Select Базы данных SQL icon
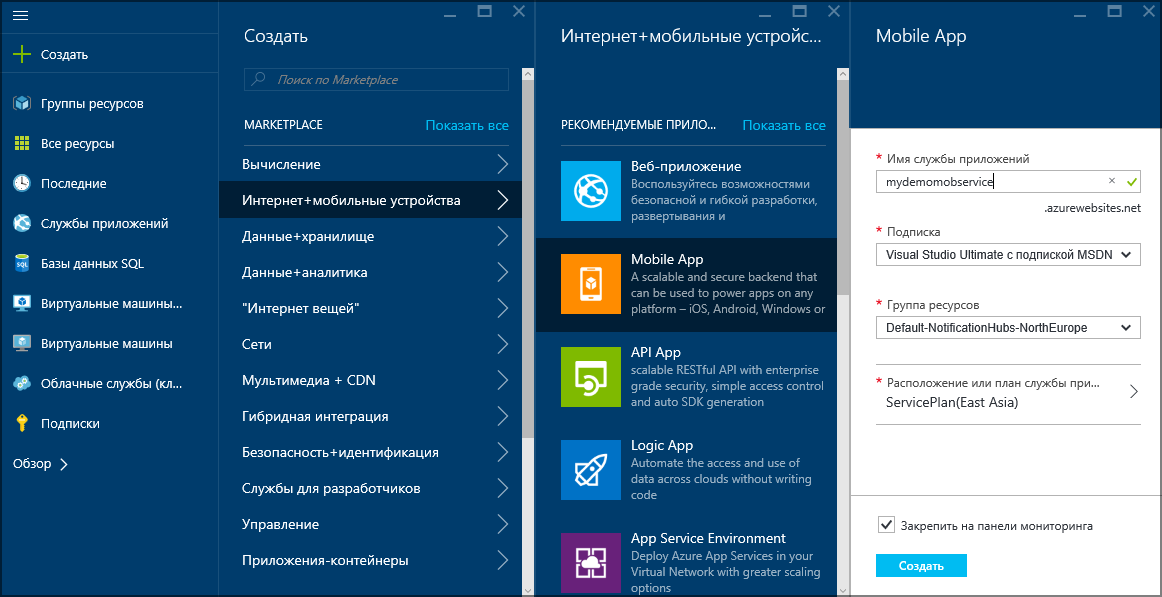 point(21,263)
